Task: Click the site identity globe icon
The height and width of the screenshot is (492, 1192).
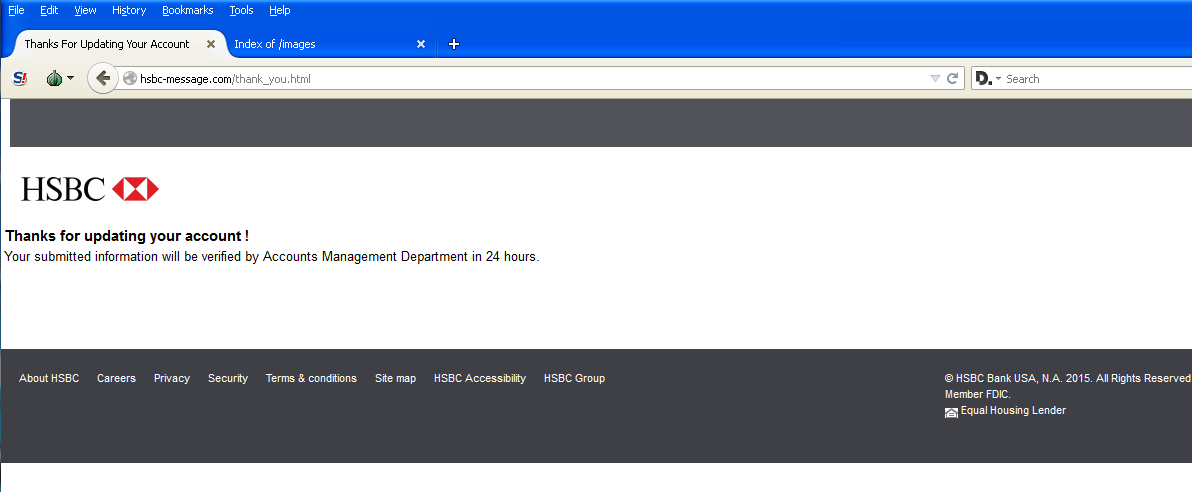Action: point(129,78)
